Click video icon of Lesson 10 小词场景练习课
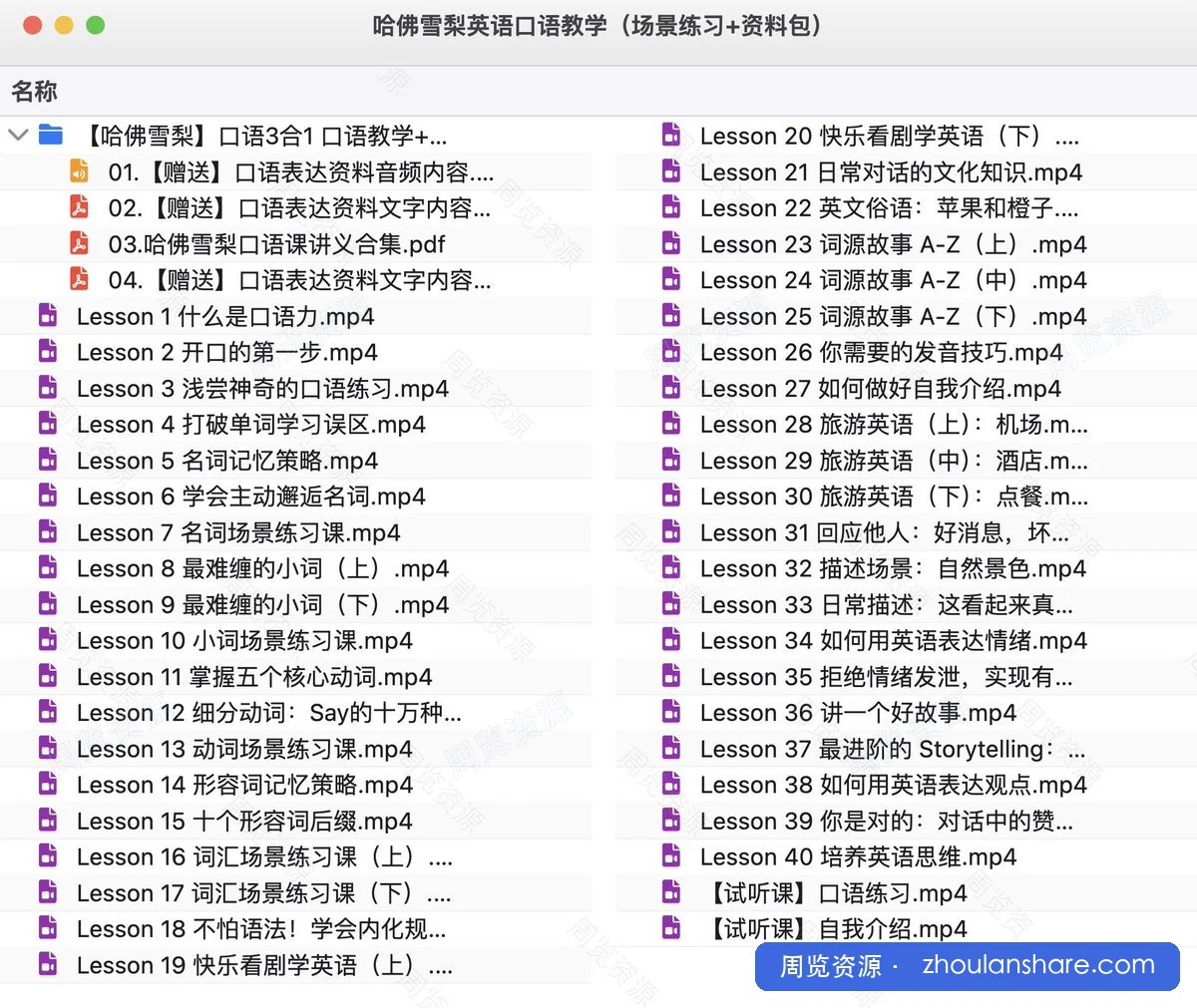The width and height of the screenshot is (1197, 1008). tap(48, 640)
